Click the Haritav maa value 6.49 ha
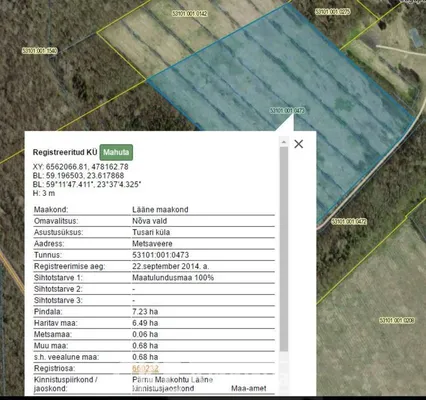 pyautogui.click(x=145, y=323)
